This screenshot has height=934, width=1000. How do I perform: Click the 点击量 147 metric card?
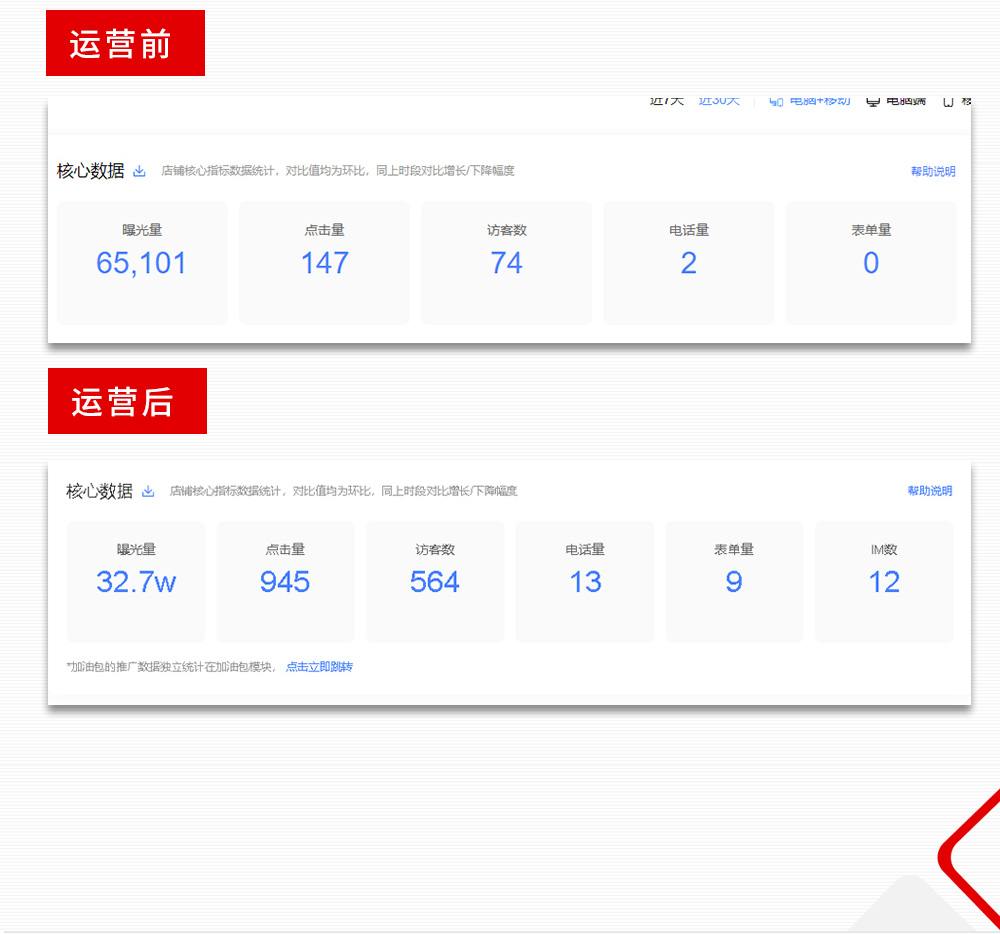click(x=324, y=262)
